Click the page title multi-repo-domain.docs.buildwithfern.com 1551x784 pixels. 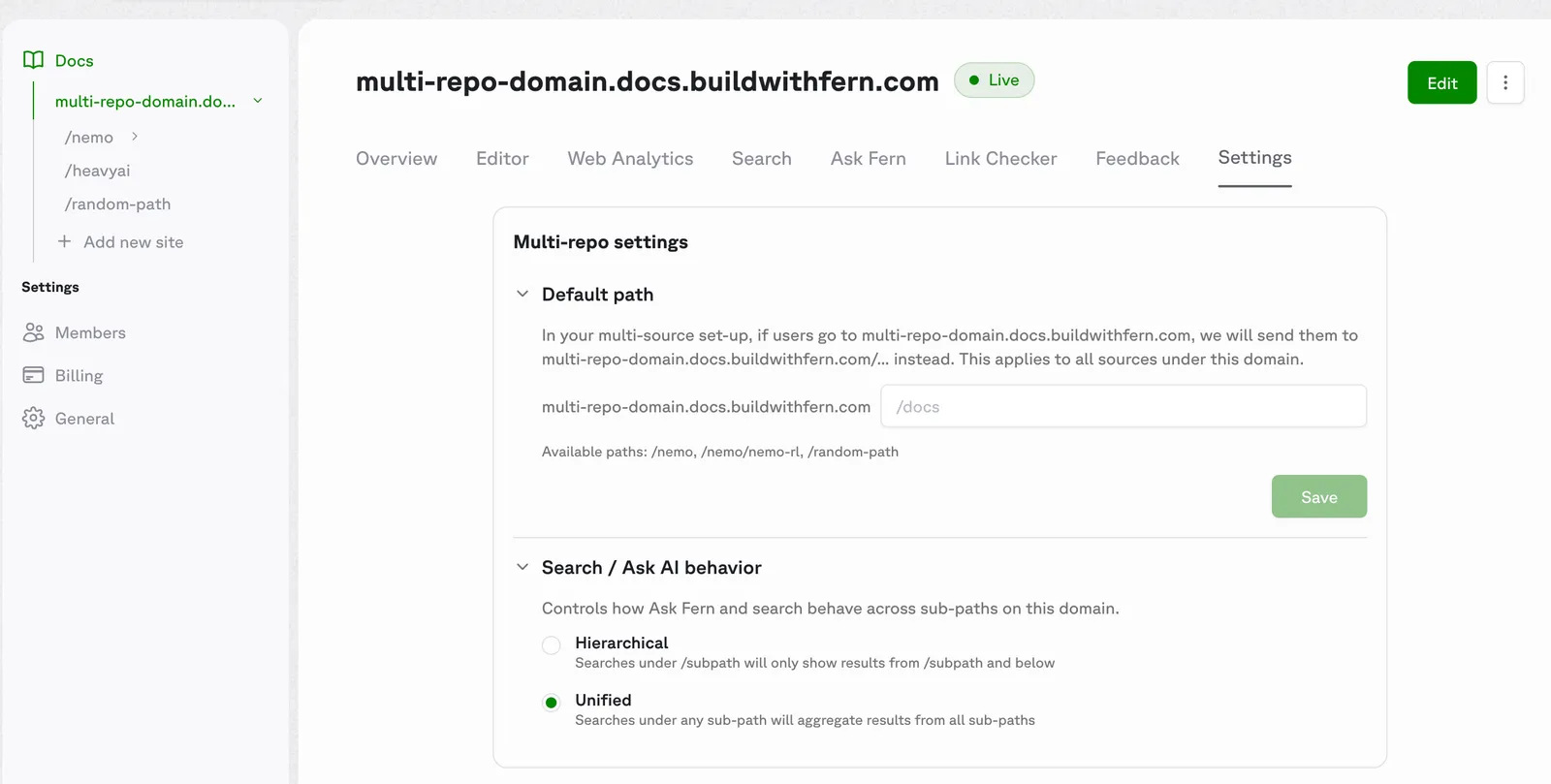pos(647,81)
